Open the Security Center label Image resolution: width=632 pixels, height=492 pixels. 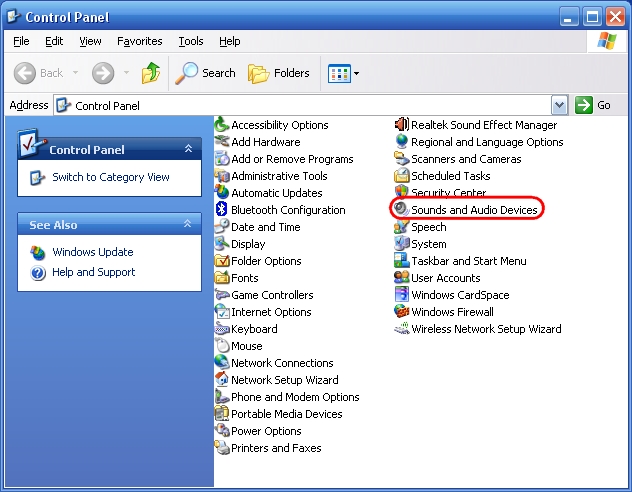[x=448, y=193]
